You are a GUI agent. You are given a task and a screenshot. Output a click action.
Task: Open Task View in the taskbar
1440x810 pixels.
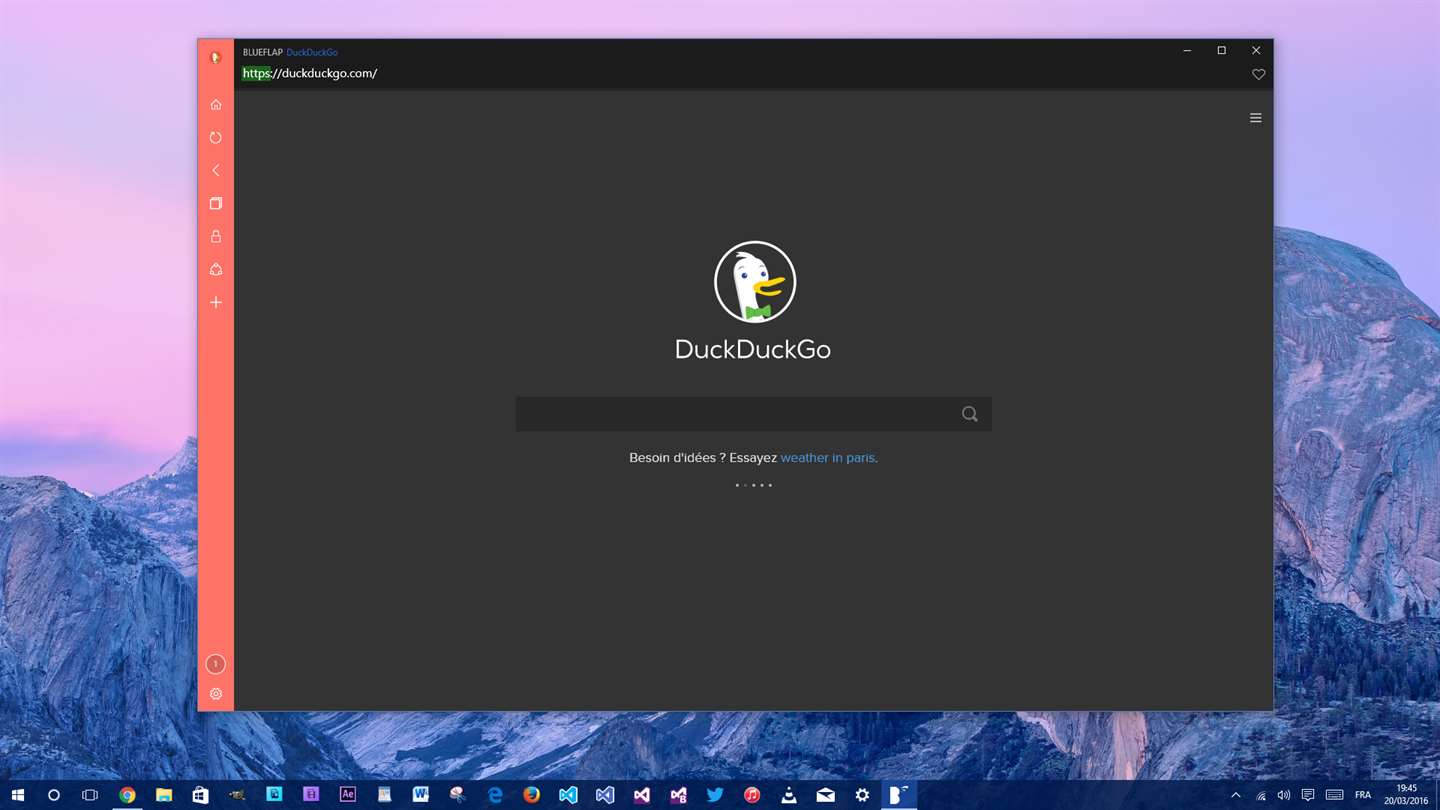pyautogui.click(x=90, y=795)
